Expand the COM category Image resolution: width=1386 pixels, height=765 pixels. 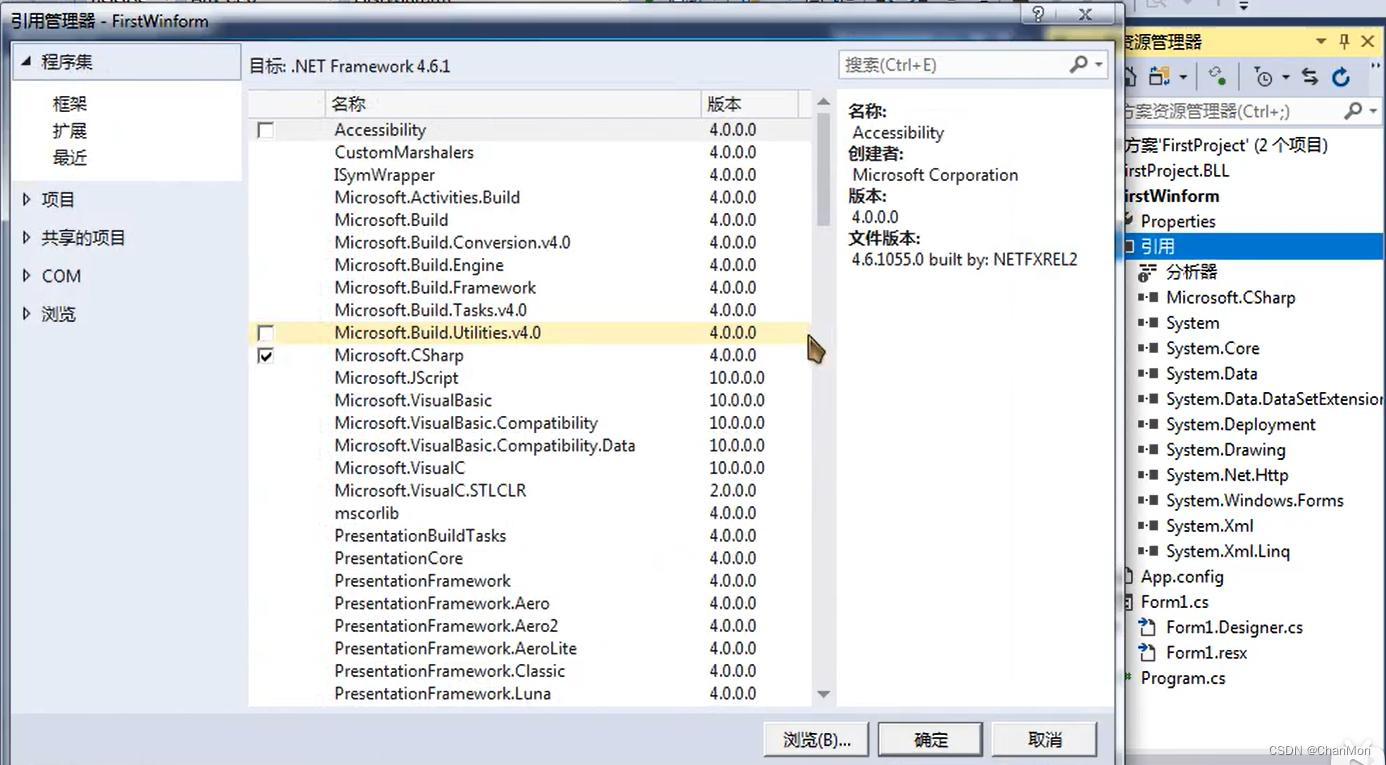tap(26, 276)
